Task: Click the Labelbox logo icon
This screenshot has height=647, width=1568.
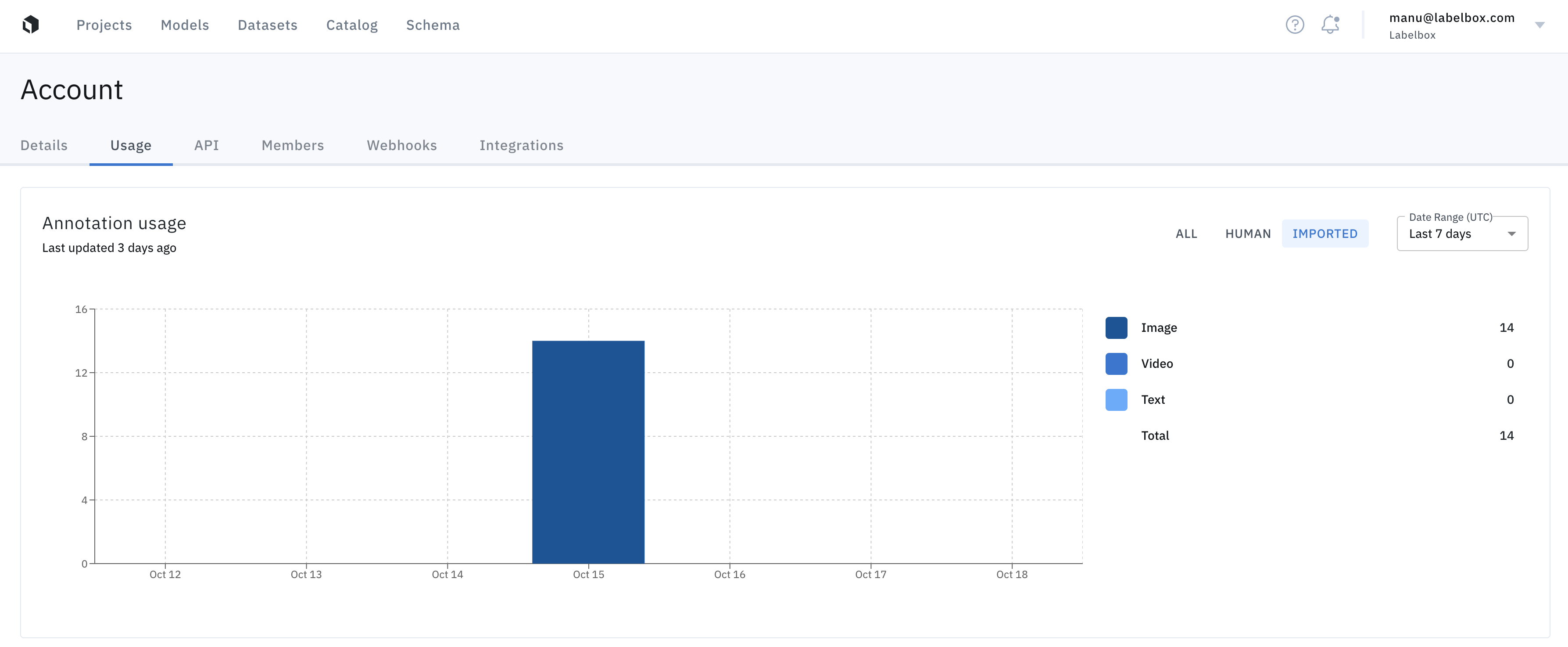Action: 30,25
